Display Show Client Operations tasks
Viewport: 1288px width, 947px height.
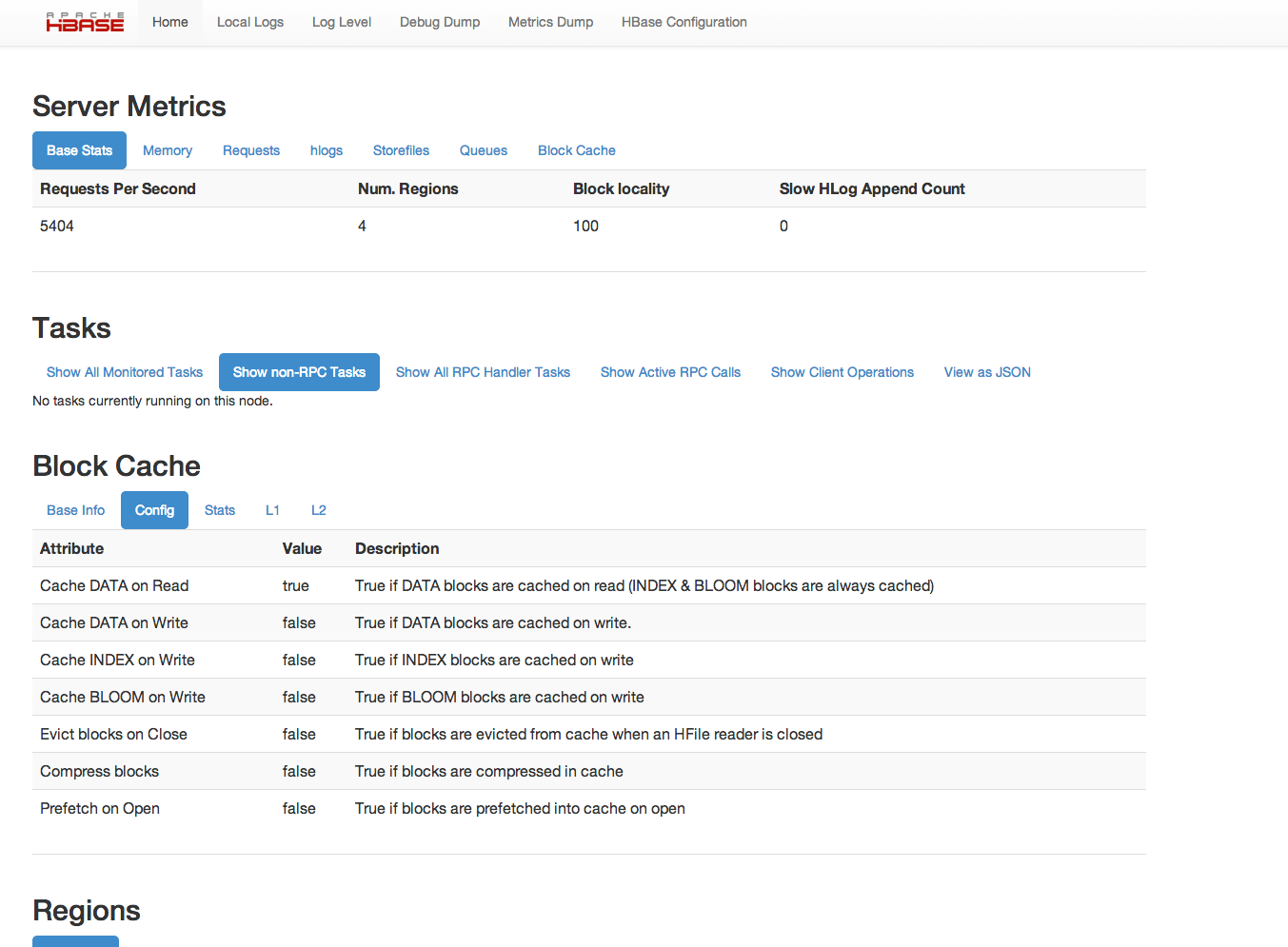842,372
